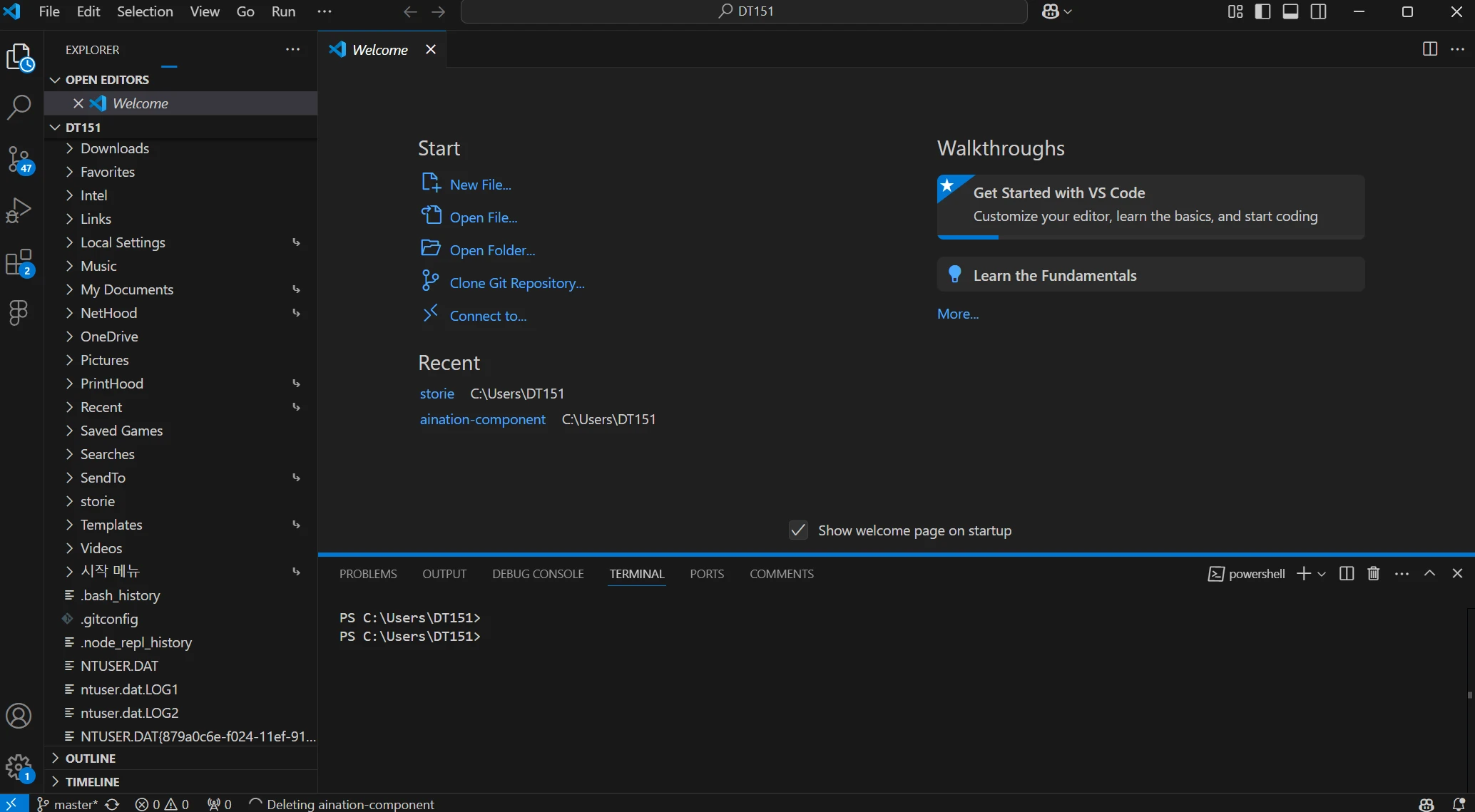Open Get Started with VS Code walkthrough

click(x=1150, y=206)
